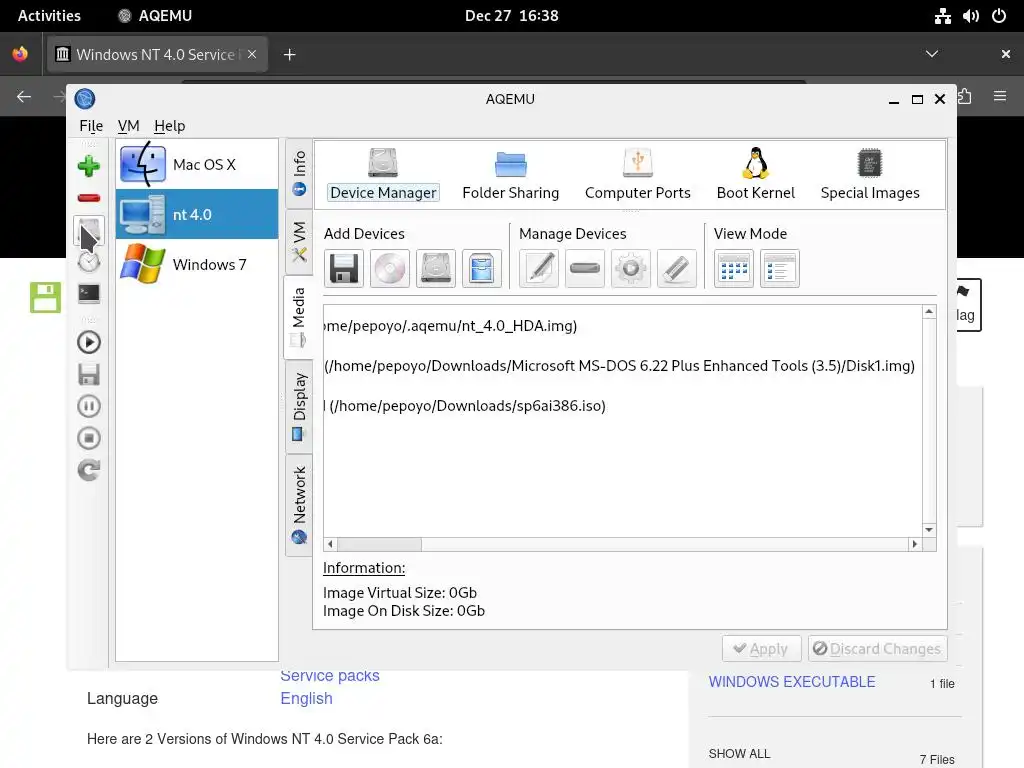The image size is (1024, 768).
Task: Open the WINDOWS EXECUTABLE download link
Action: pos(792,682)
